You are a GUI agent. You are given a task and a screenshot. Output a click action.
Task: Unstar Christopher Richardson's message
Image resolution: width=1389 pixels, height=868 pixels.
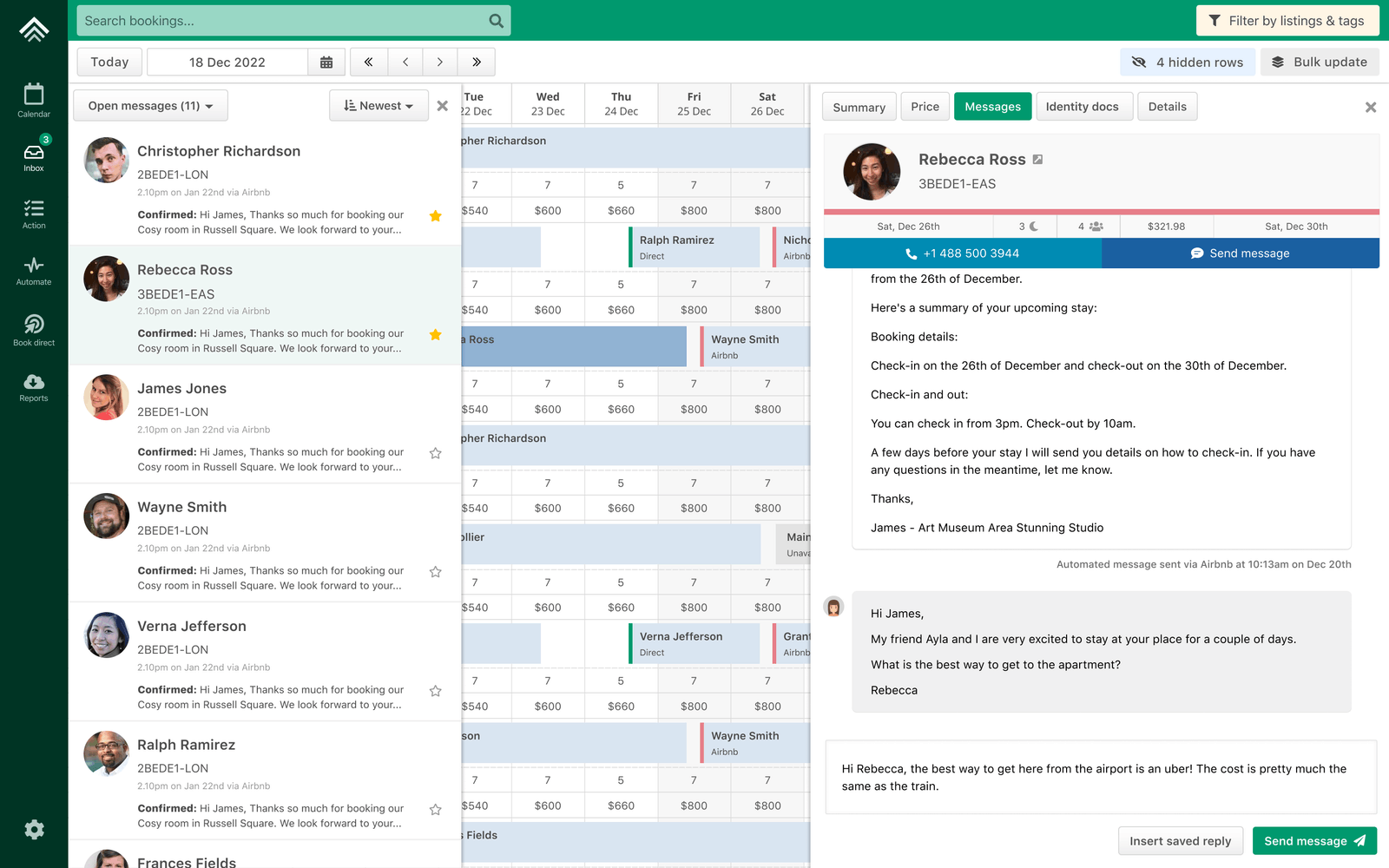point(436,216)
